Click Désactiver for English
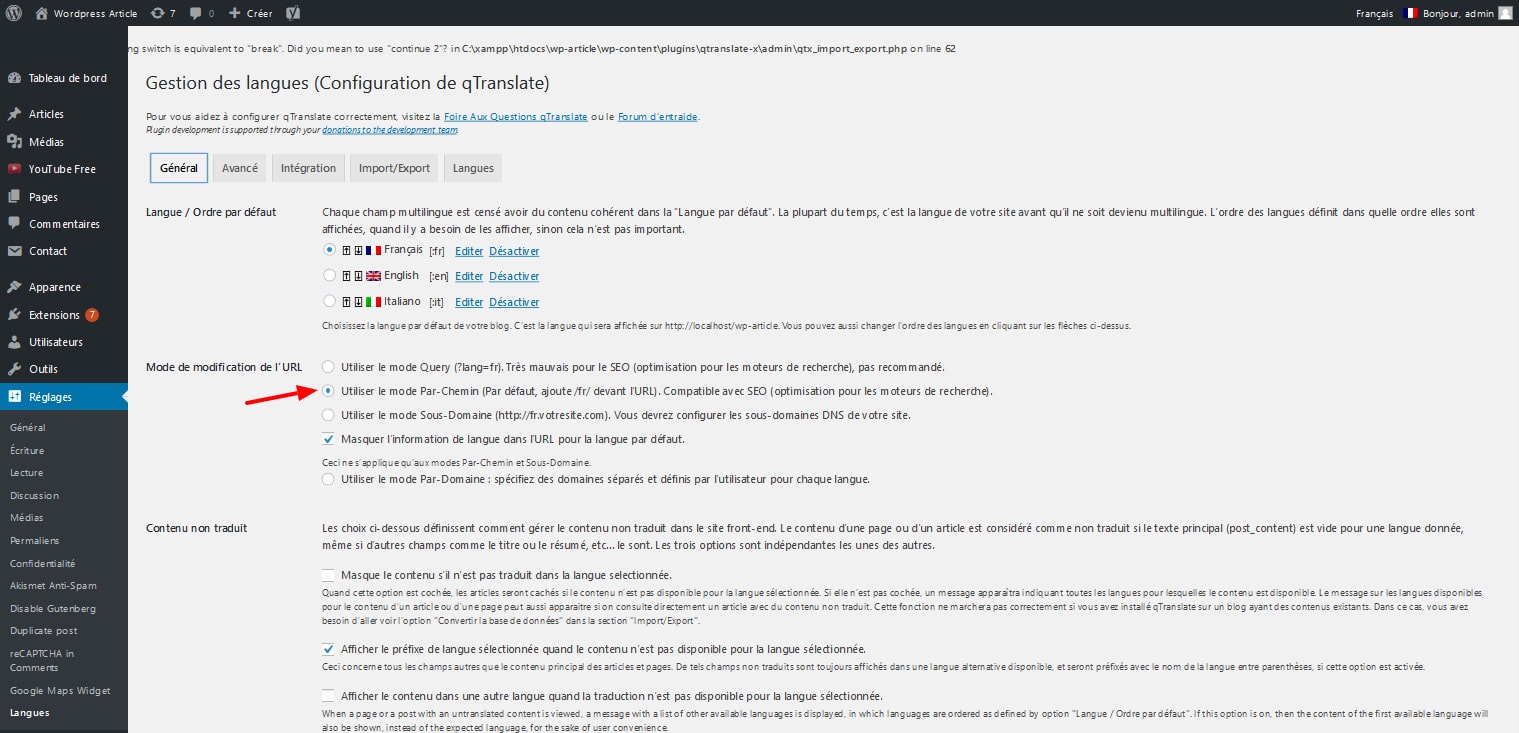Image resolution: width=1519 pixels, height=733 pixels. tap(514, 276)
